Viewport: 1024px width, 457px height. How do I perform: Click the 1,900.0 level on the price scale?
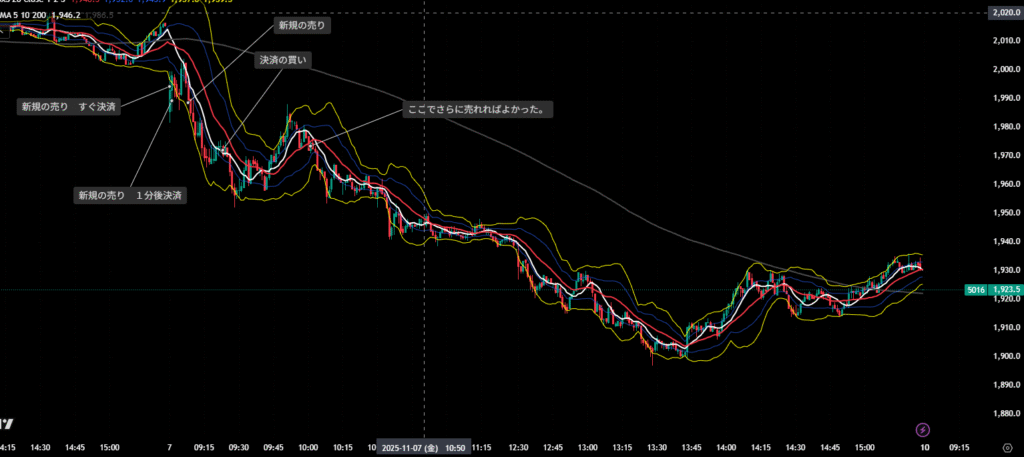coord(1004,357)
